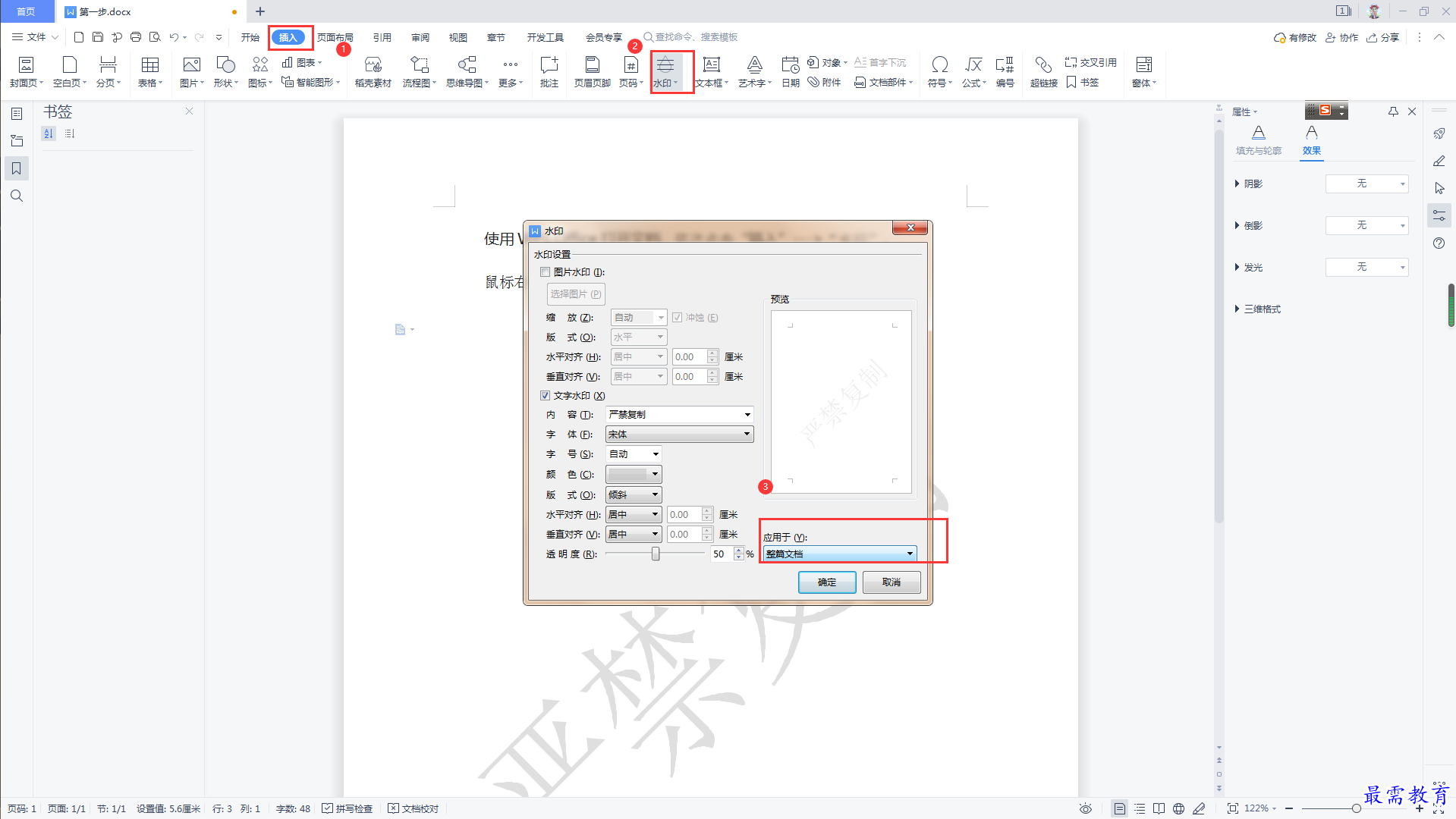The image size is (1456, 819).
Task: Click the search icon in left sidebar
Action: [x=17, y=196]
